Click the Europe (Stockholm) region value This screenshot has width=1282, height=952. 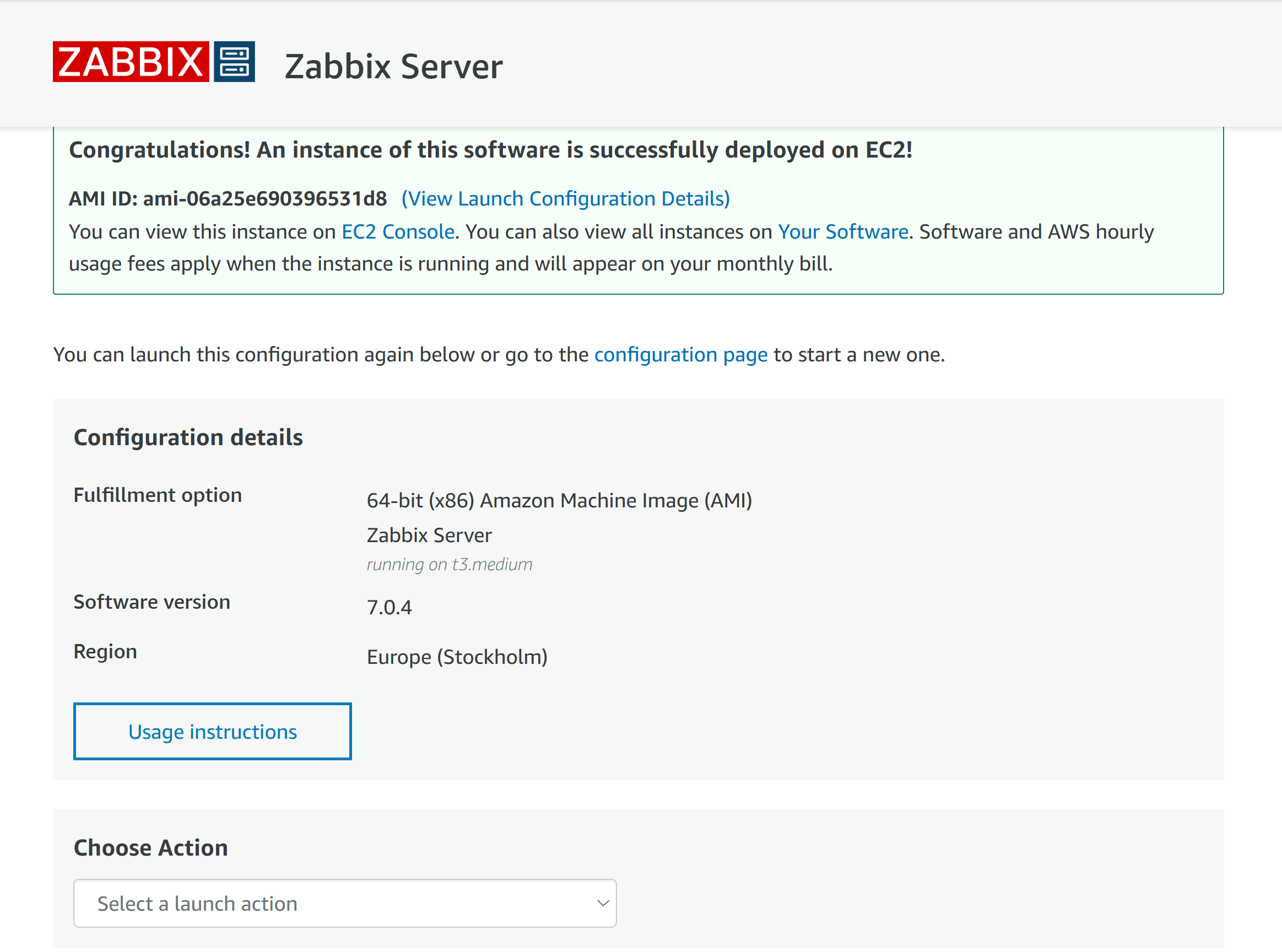click(457, 657)
